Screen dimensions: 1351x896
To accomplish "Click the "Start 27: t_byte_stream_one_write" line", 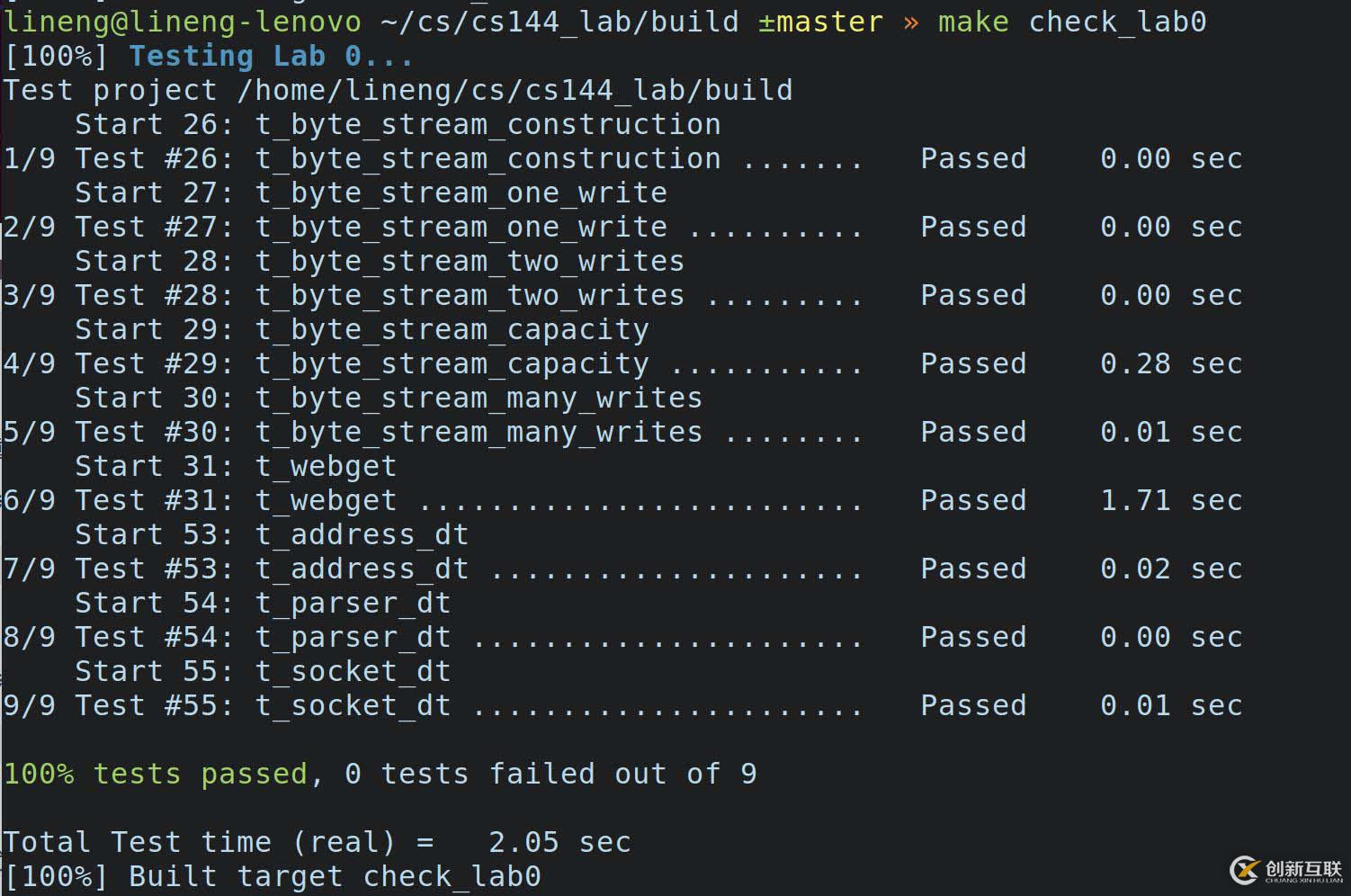I will coord(371,193).
